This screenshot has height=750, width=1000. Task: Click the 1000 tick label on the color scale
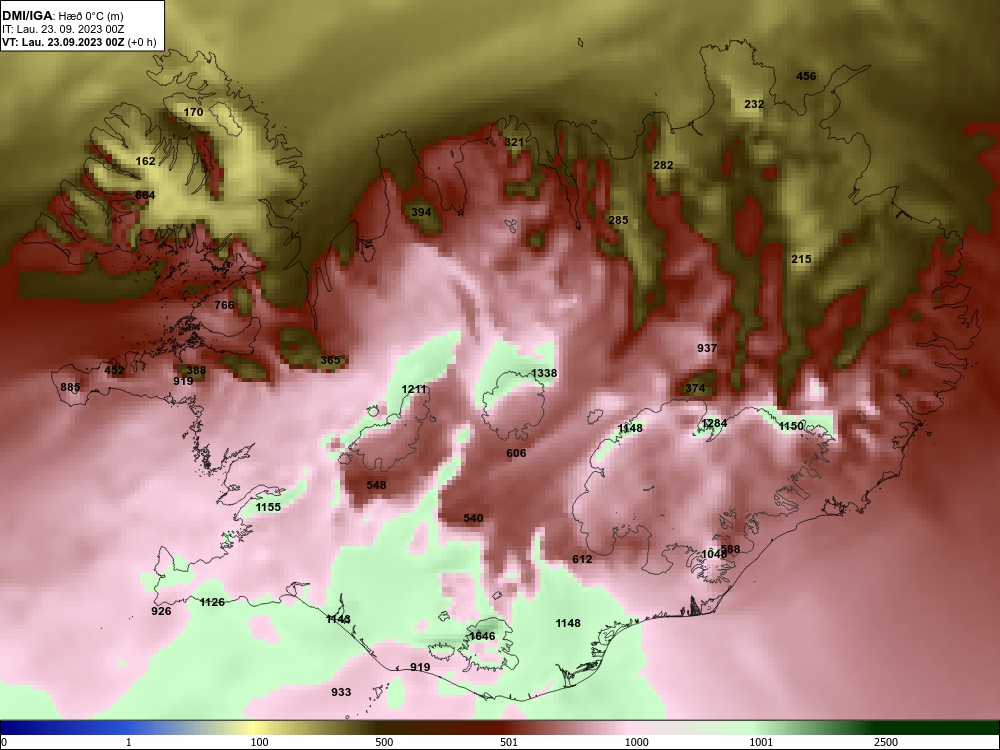click(636, 742)
